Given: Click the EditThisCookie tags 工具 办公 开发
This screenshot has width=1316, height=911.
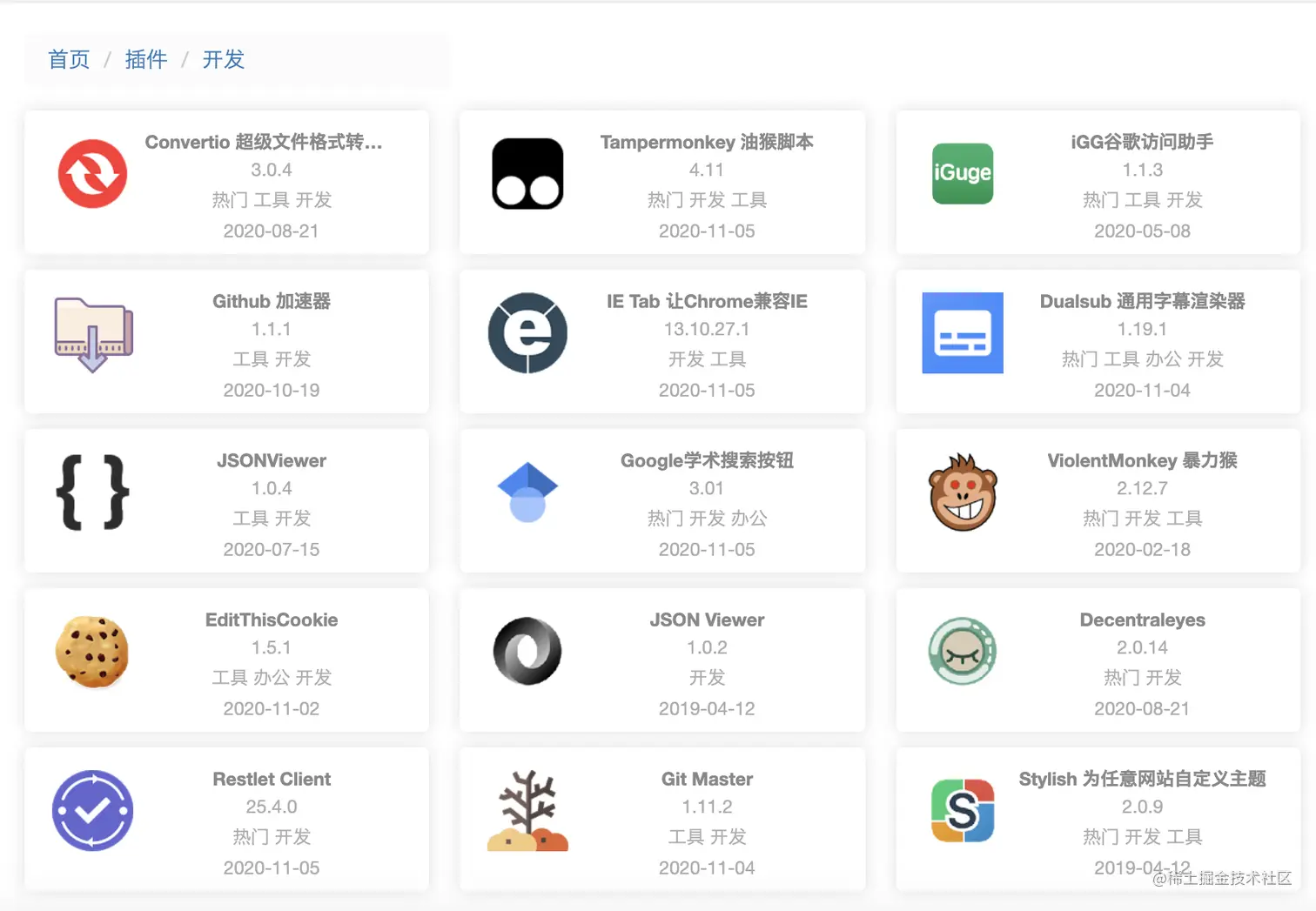Looking at the screenshot, I should point(272,677).
